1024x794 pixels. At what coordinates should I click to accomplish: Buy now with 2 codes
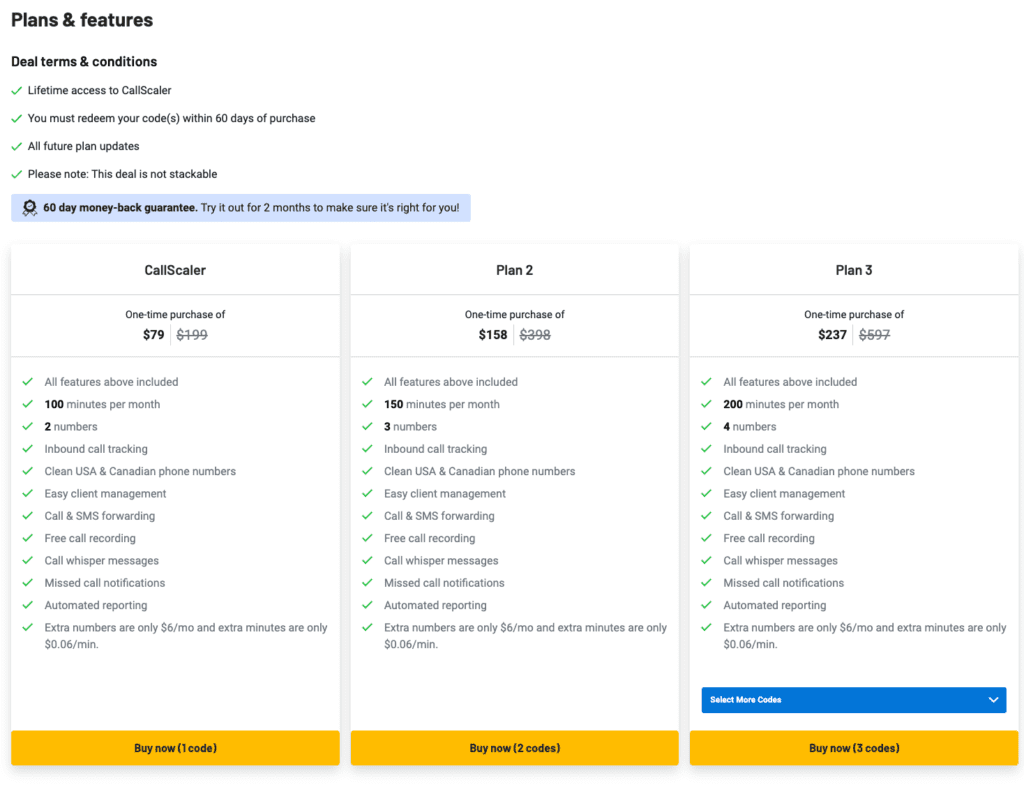click(x=515, y=748)
